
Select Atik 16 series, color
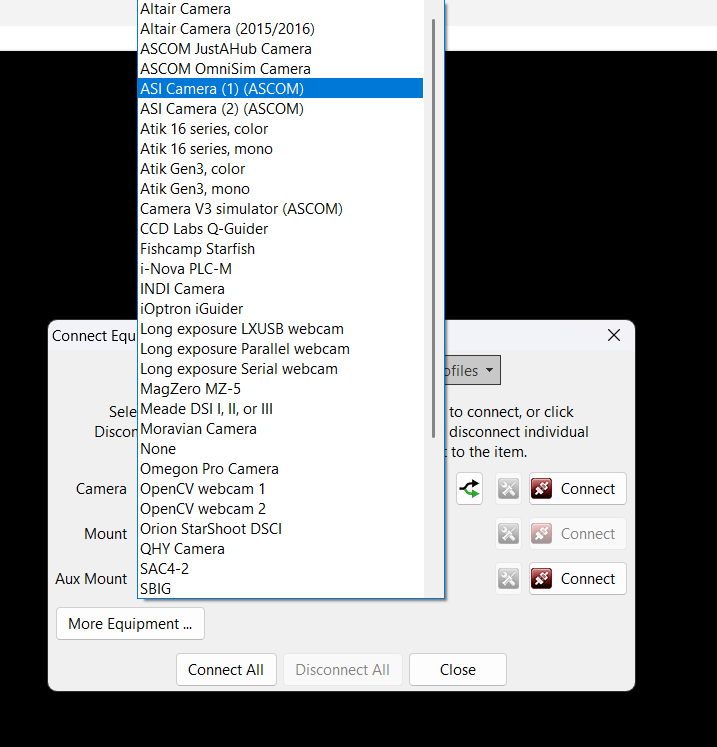280,129
